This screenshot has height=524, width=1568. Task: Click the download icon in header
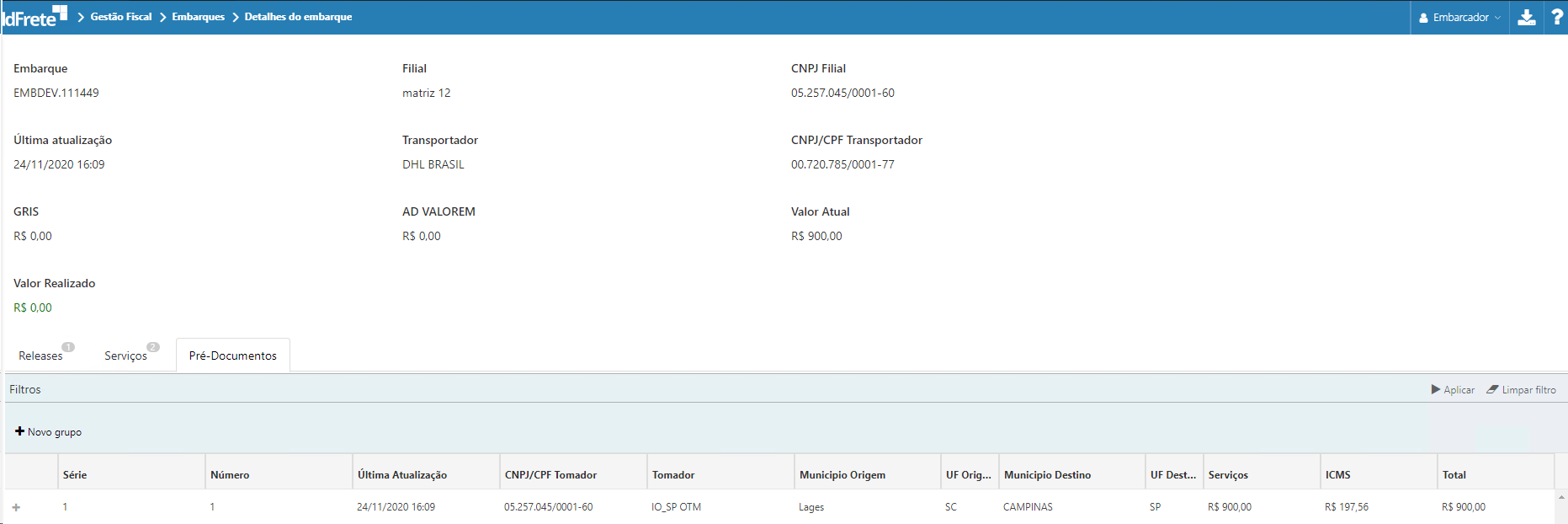(x=1526, y=18)
